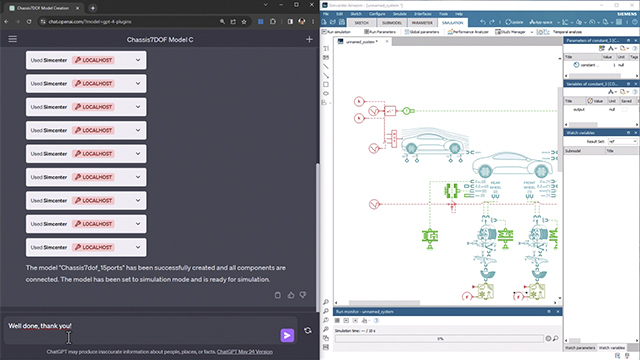Open font dropdown in Variables panel toolbar
Image resolution: width=640 pixels, height=360 pixels.
[612, 92]
